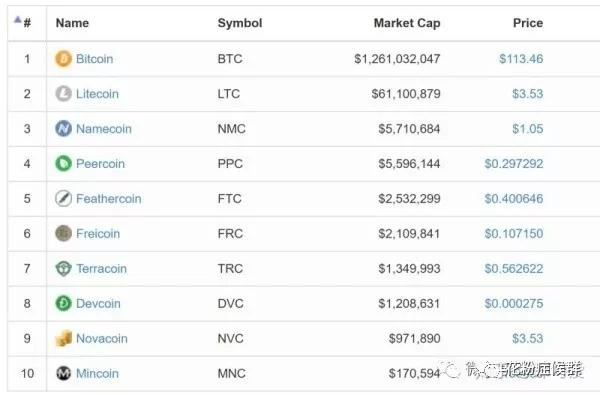Click the Terracoin gem icon
Viewport: 600px width, 395px height.
coord(63,268)
